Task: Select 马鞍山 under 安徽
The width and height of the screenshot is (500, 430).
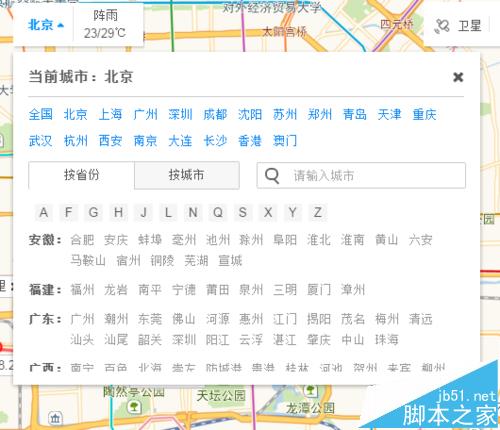Action: pos(88,260)
